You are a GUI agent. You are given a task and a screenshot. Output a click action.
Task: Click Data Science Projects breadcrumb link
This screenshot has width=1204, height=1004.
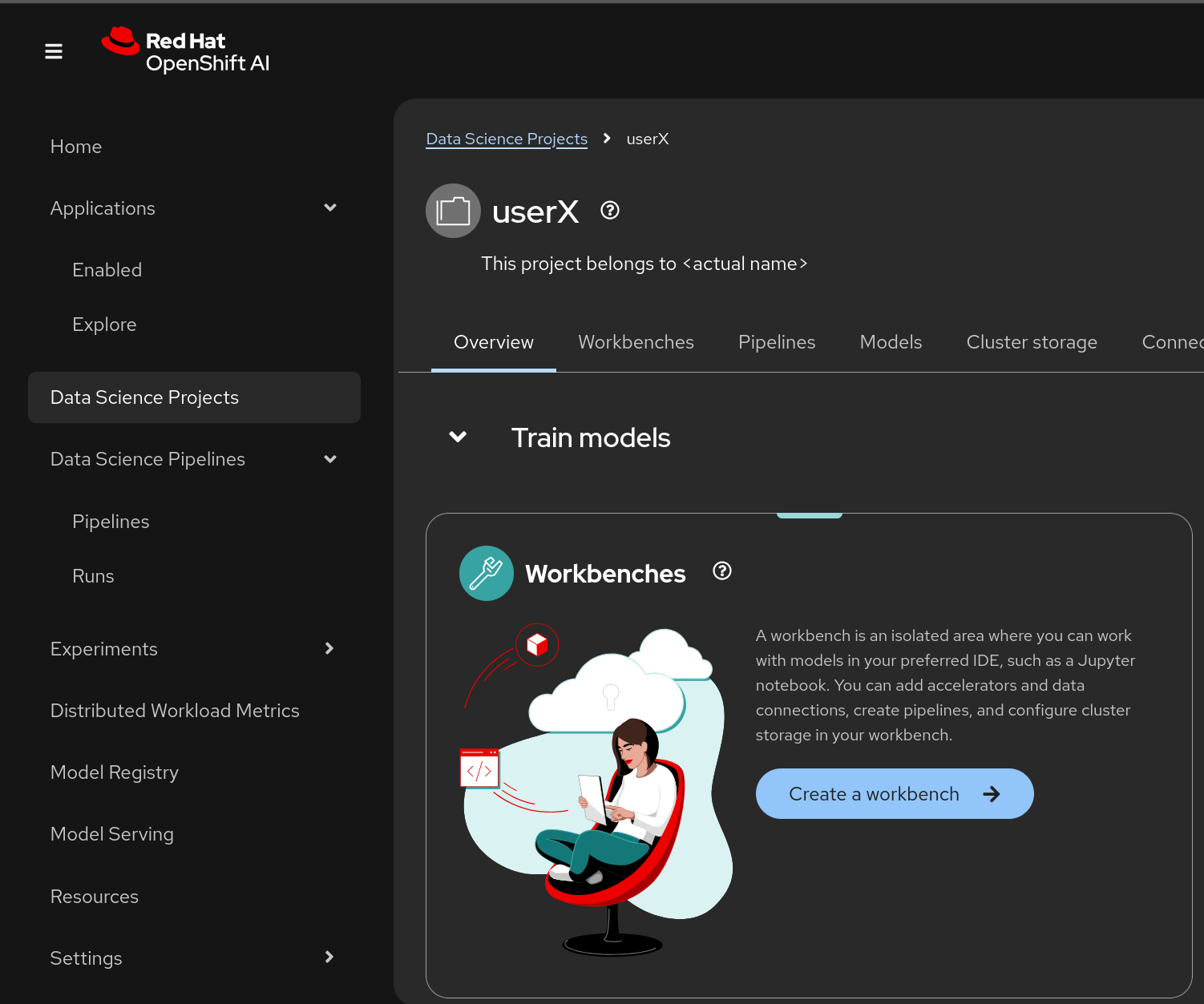tap(507, 139)
